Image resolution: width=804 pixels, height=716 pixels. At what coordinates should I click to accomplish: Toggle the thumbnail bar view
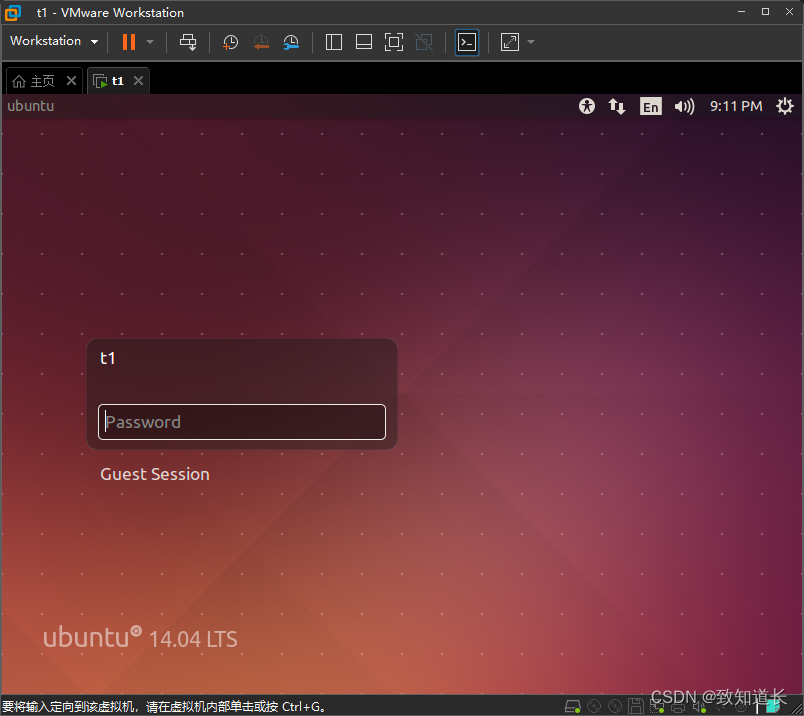tap(363, 41)
